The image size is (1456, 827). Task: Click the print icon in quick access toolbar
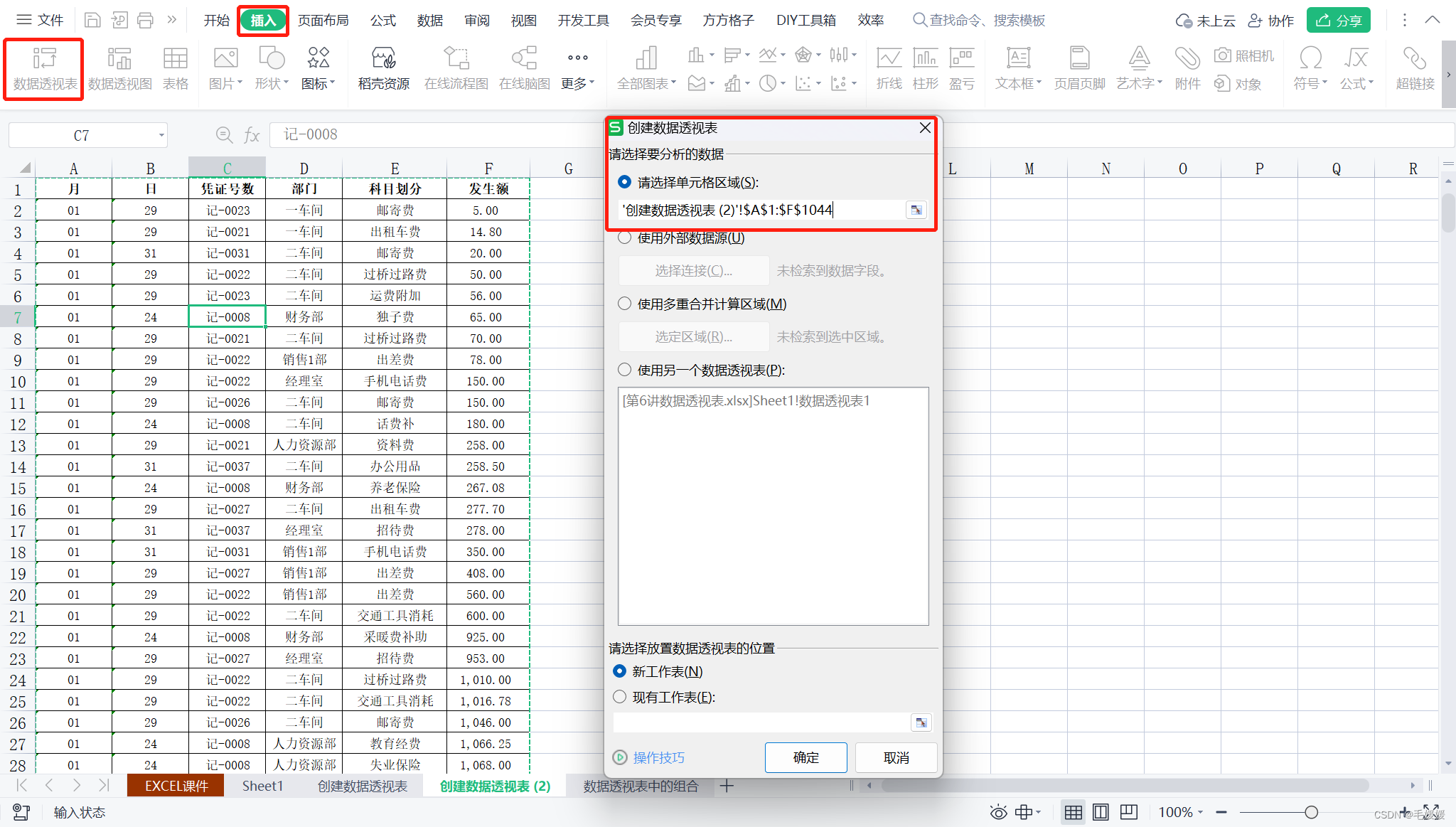pos(146,20)
